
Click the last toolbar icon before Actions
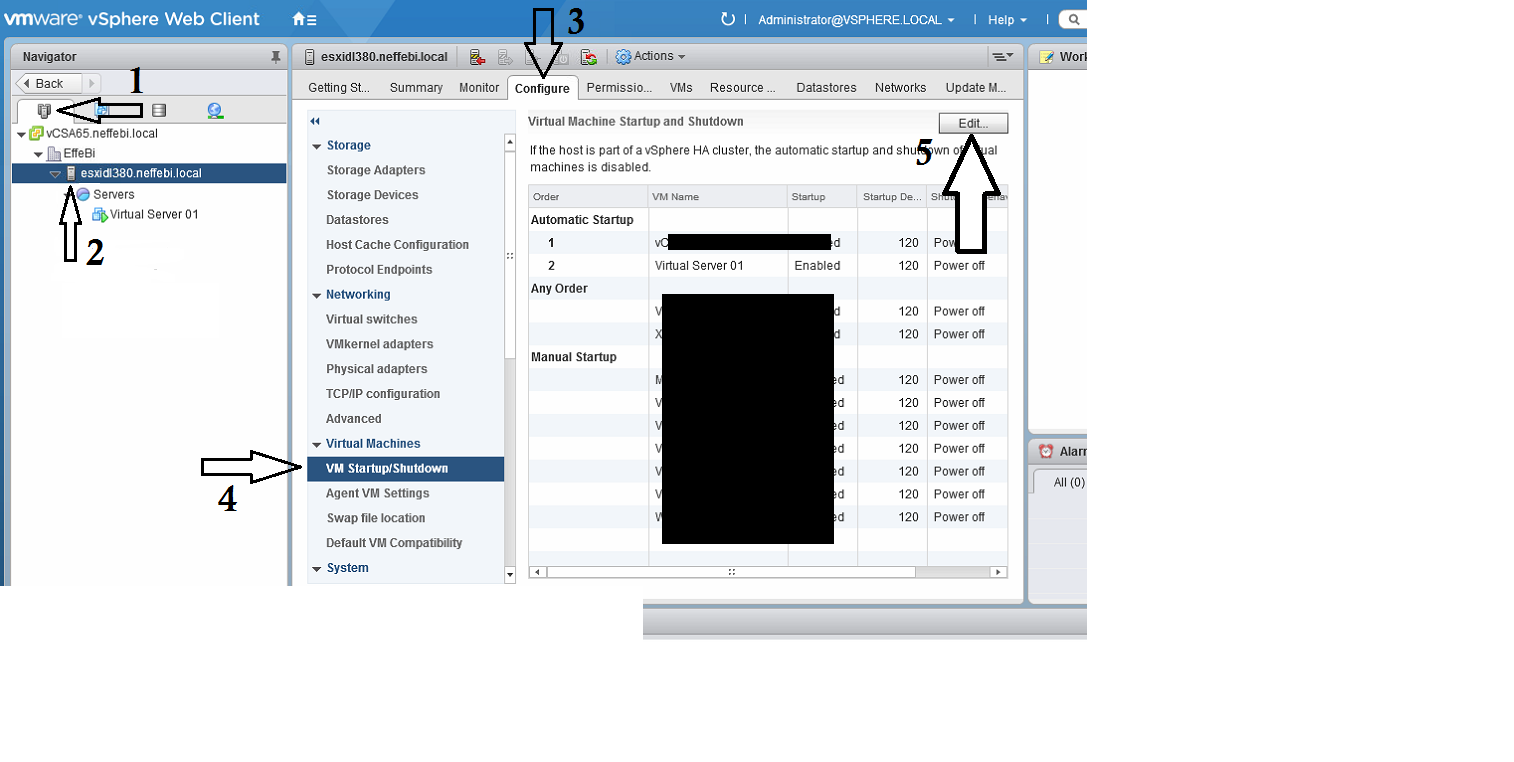coord(589,57)
